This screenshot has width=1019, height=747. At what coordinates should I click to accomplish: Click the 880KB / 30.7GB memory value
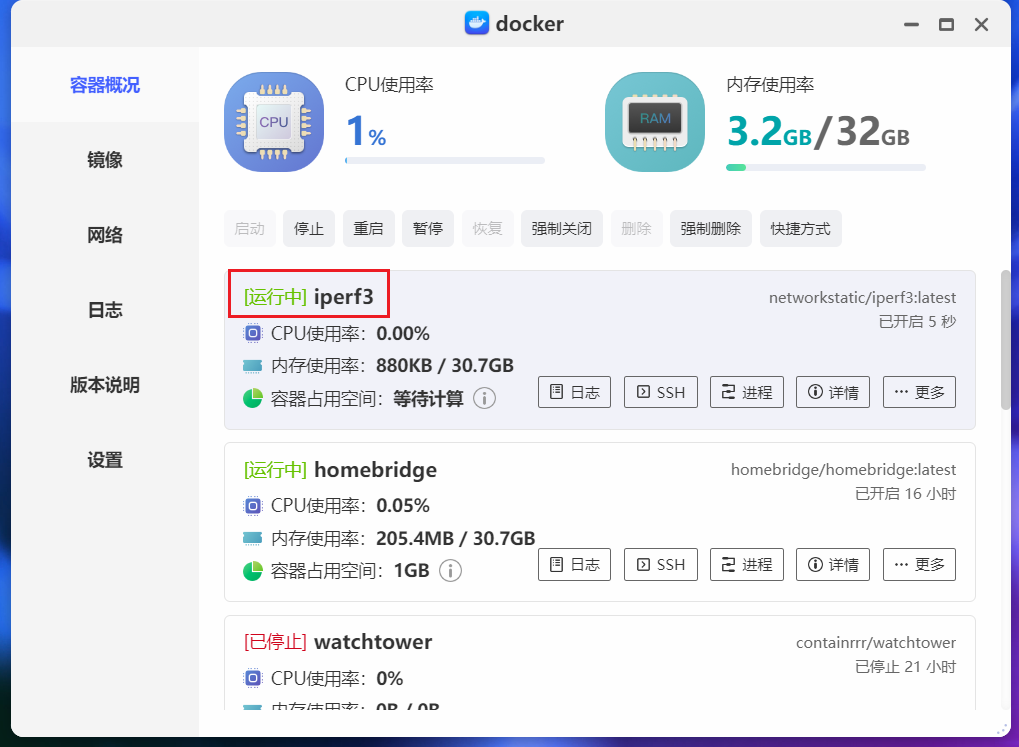point(445,365)
